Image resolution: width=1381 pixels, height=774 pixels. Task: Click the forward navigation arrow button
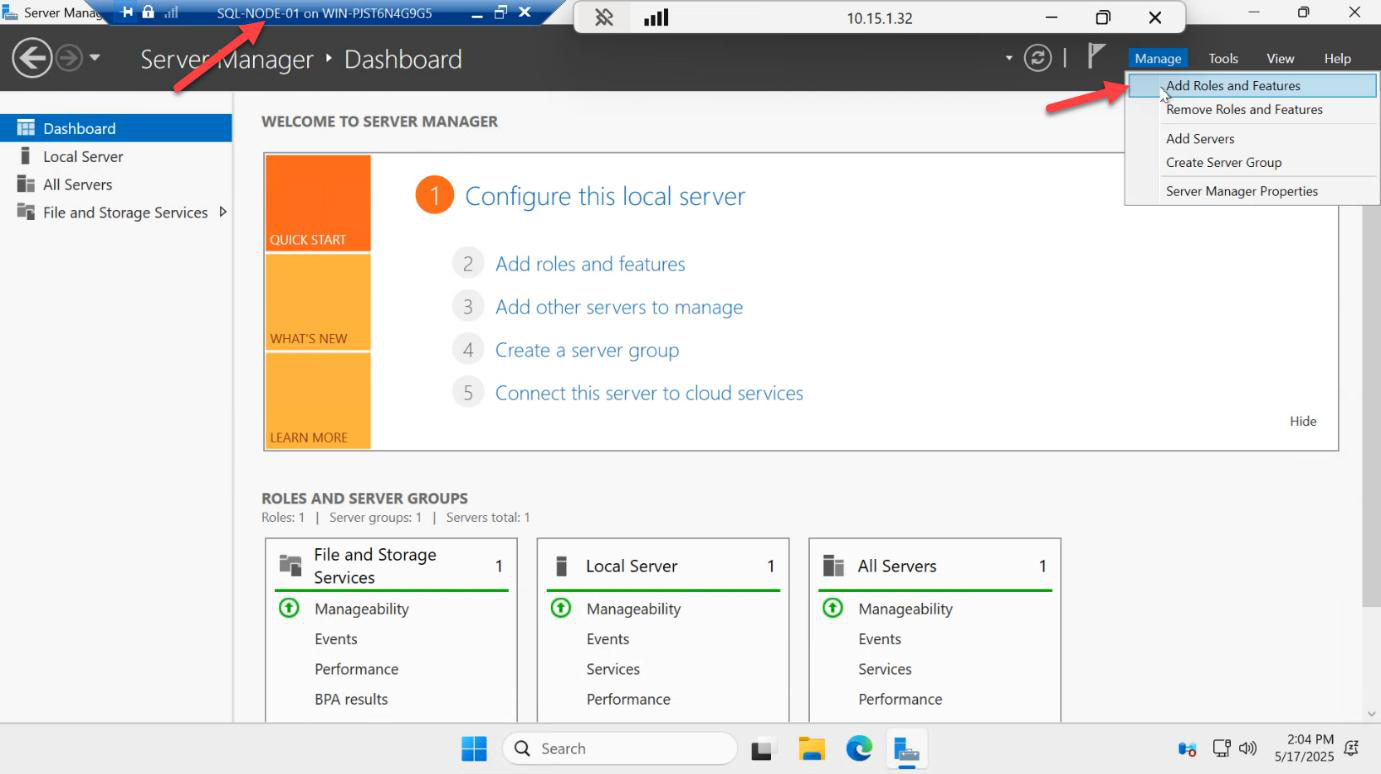point(69,59)
